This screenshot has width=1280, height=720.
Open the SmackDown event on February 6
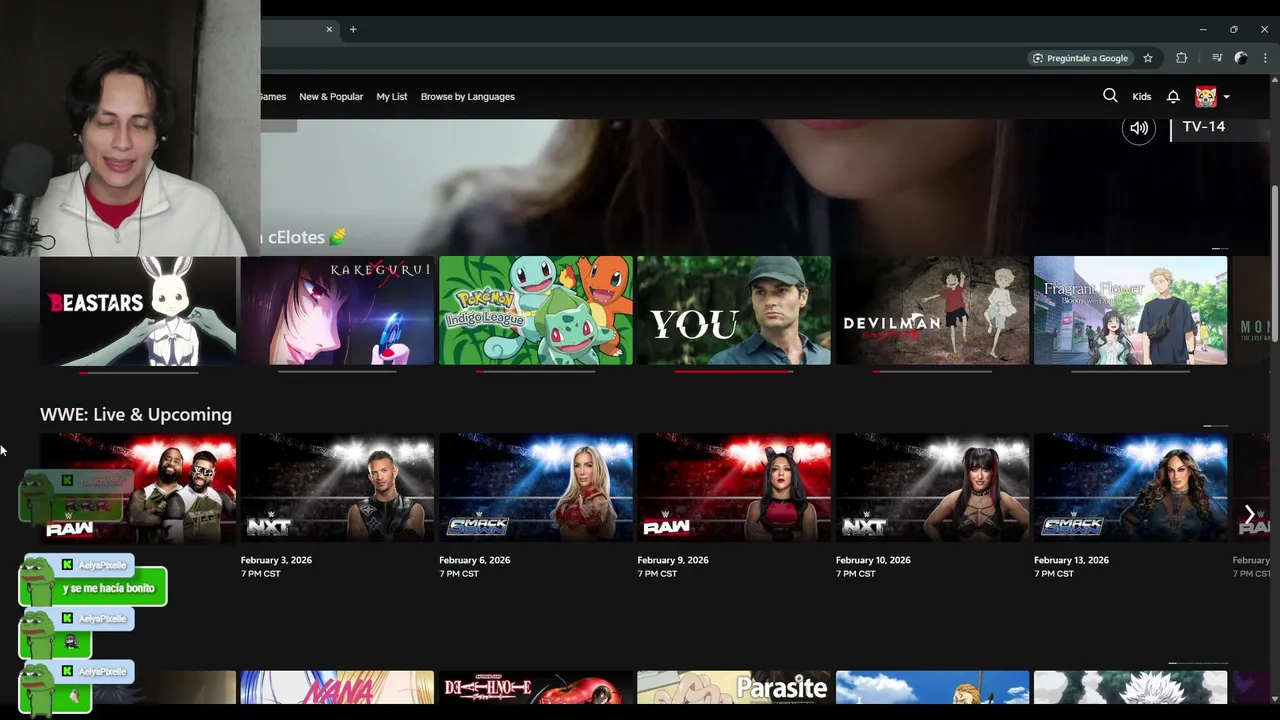click(x=535, y=488)
